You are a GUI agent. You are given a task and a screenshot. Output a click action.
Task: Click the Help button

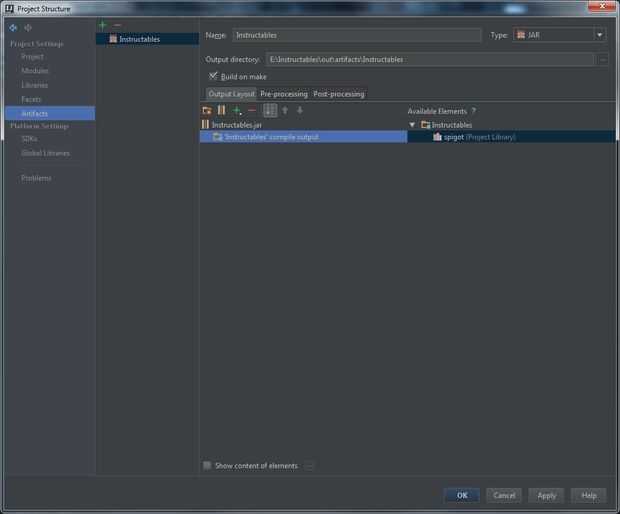tap(589, 495)
